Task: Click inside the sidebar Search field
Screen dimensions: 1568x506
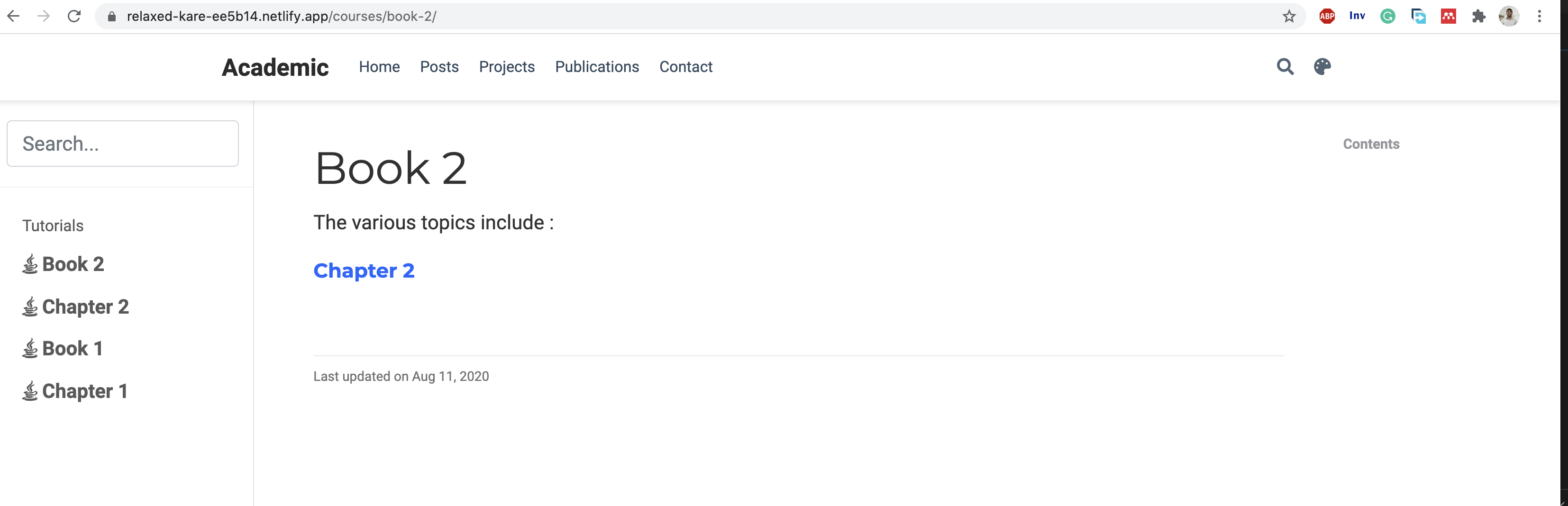Action: [x=122, y=143]
